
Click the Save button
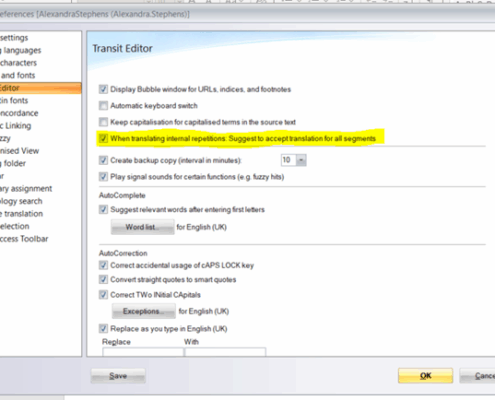point(118,376)
